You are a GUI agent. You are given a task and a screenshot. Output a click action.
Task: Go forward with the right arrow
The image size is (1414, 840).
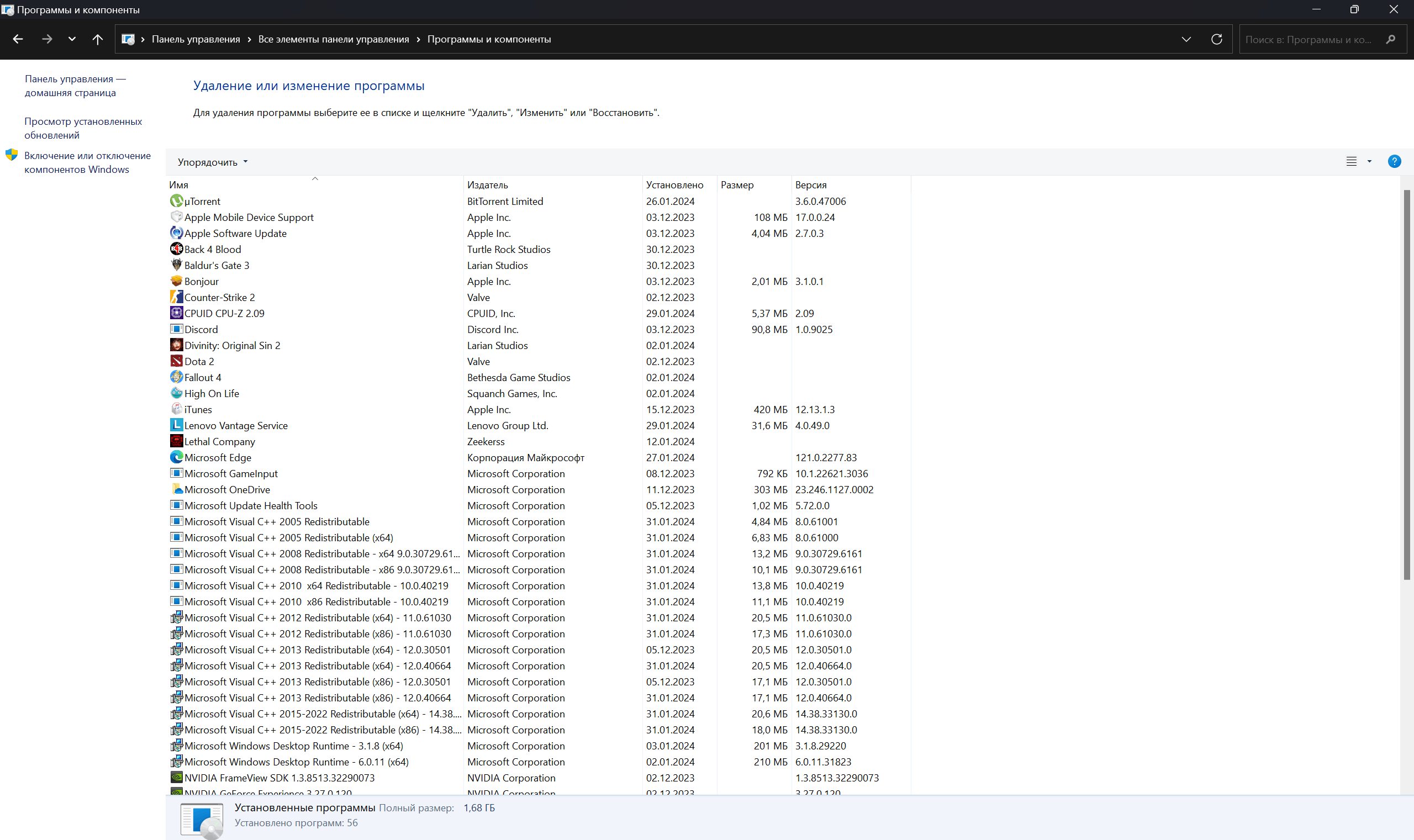47,39
